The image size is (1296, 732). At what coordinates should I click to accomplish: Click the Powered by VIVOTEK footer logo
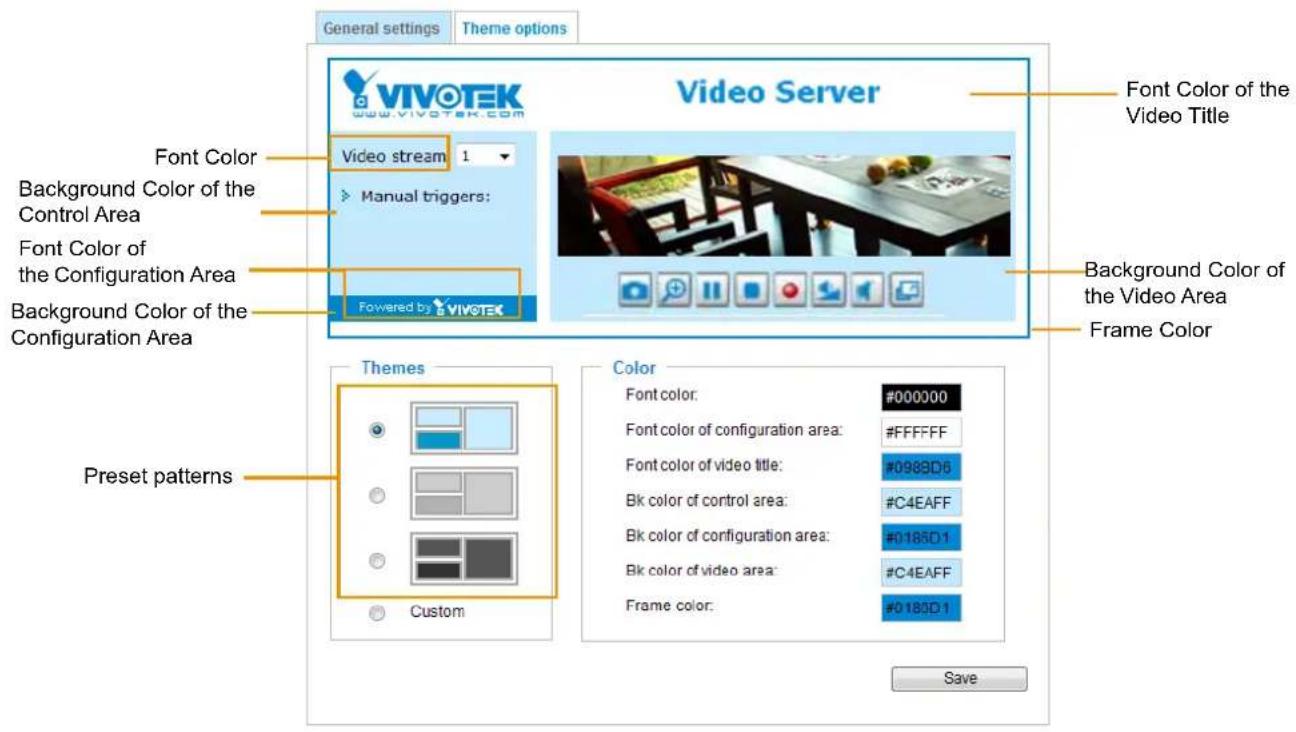(434, 308)
